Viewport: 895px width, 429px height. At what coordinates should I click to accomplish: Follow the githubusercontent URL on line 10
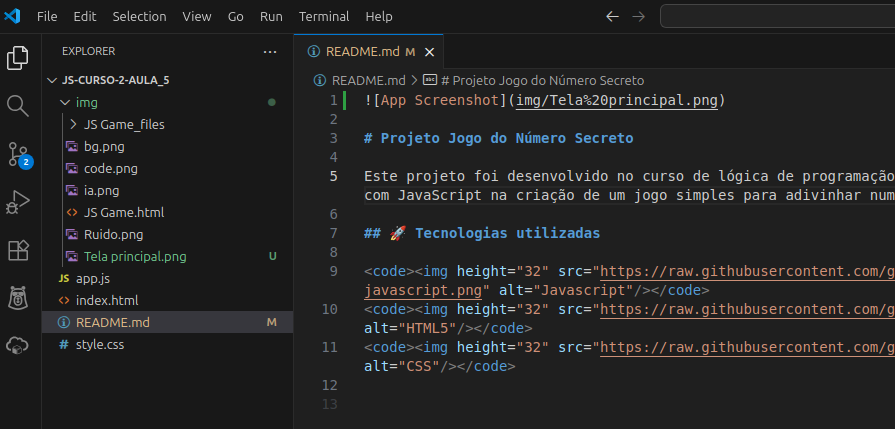coord(747,309)
